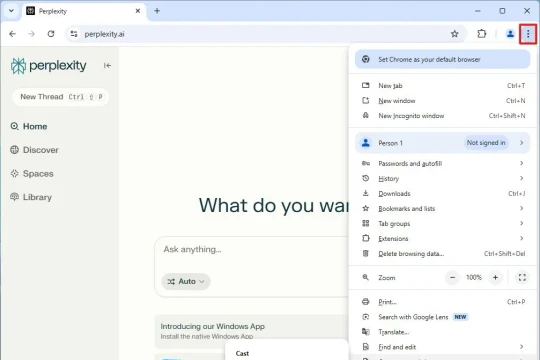Open Introducing our Windows App banner
Screen dimensions: 540x360
point(252,331)
